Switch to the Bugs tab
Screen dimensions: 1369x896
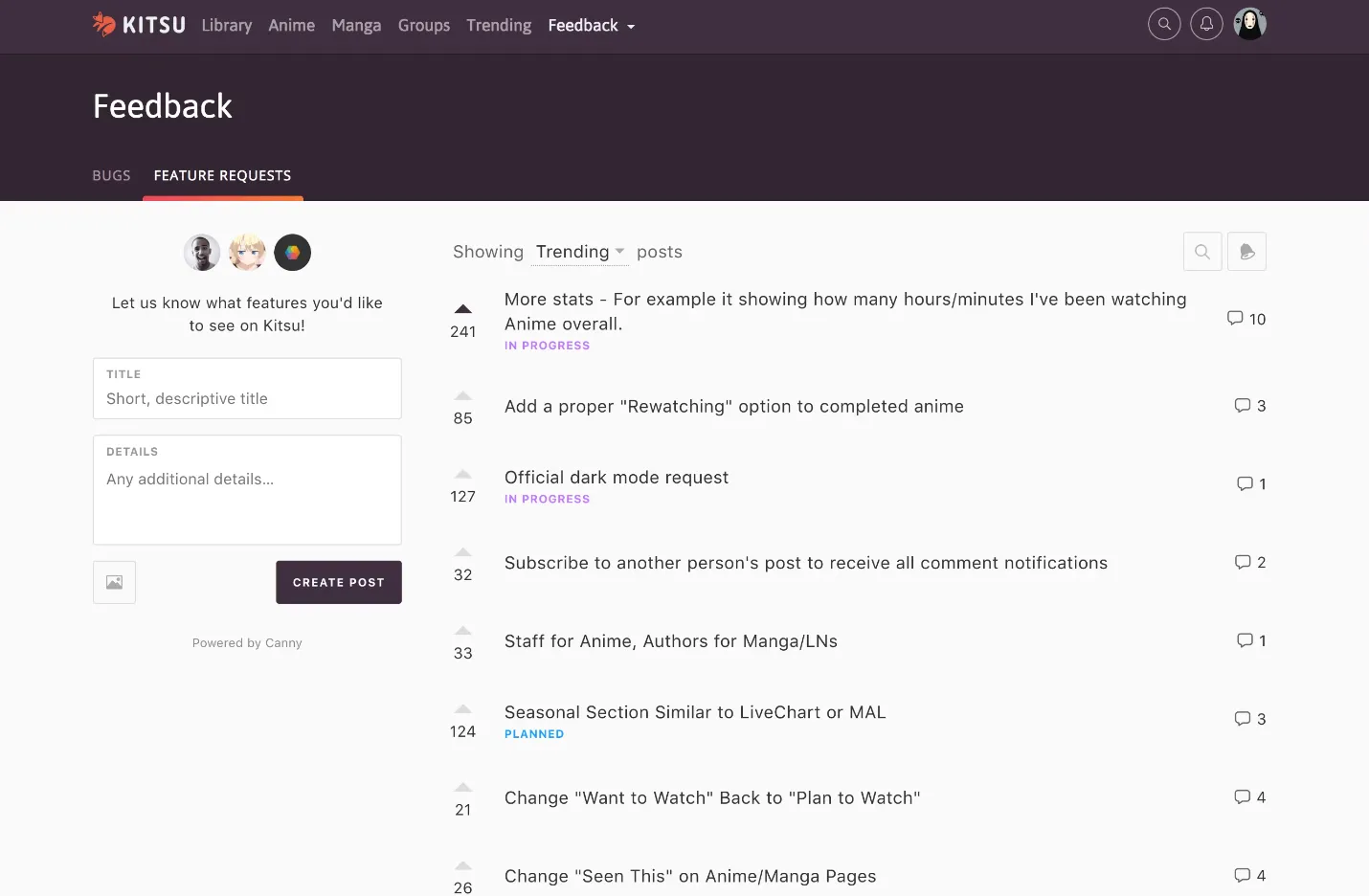[111, 175]
